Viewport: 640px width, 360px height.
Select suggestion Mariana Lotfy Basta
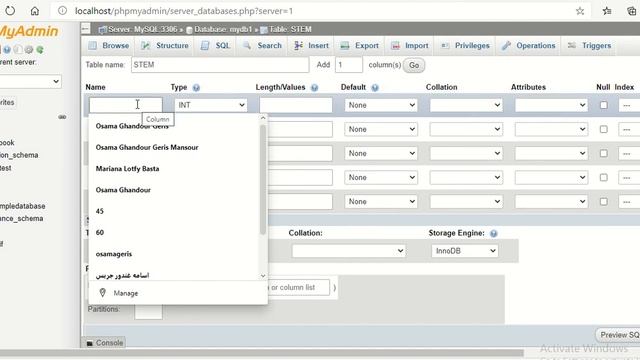click(127, 169)
